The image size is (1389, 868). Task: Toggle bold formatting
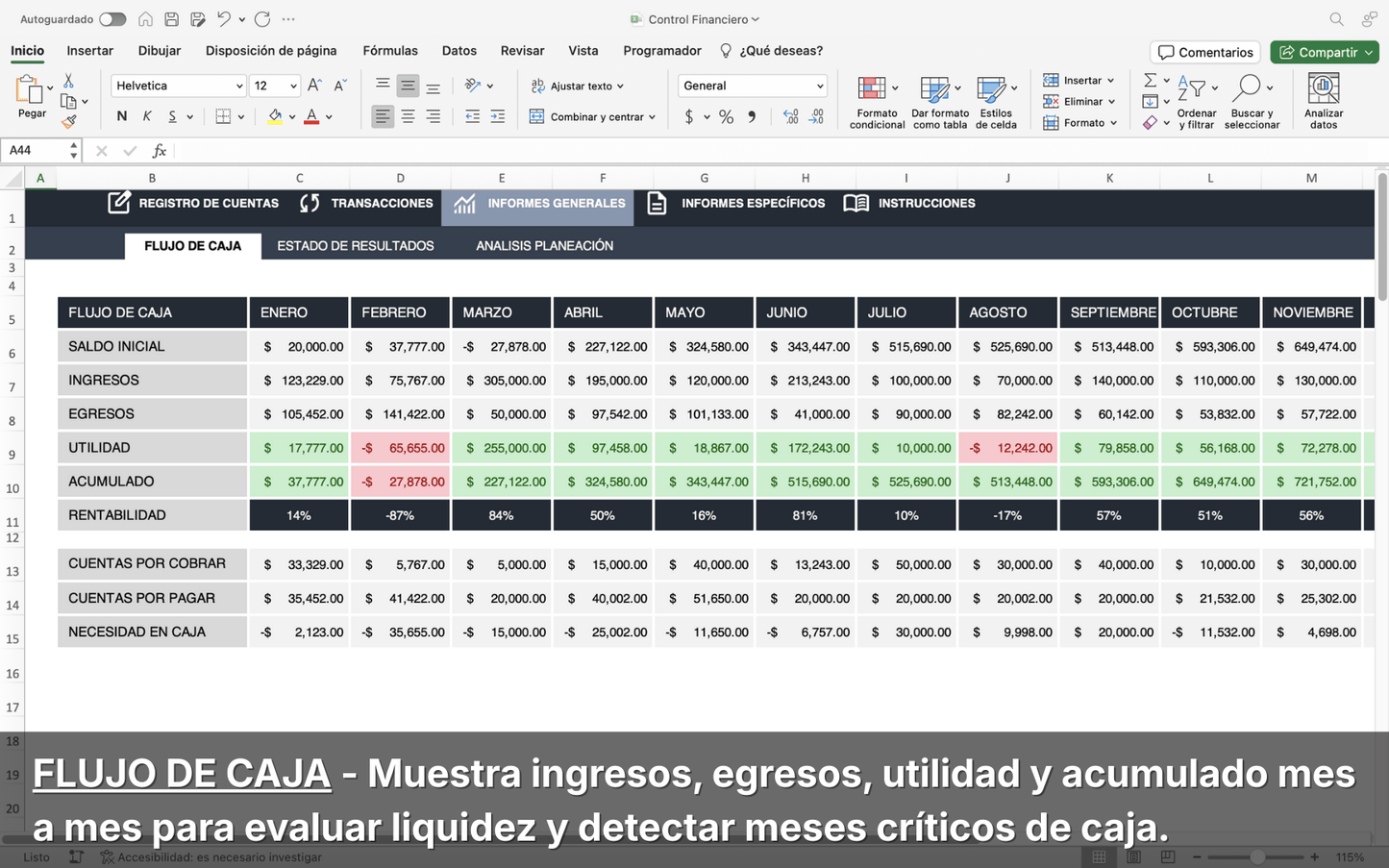click(x=121, y=115)
